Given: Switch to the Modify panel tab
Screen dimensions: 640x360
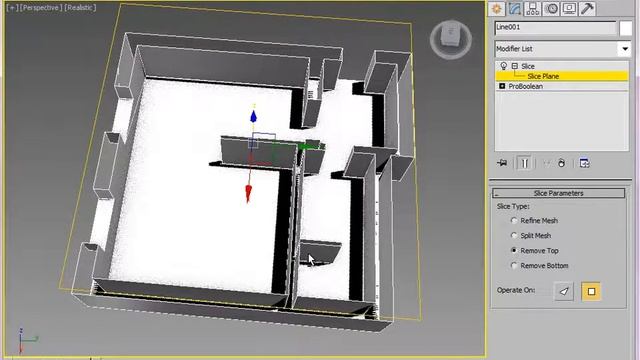Looking at the screenshot, I should pyautogui.click(x=515, y=9).
